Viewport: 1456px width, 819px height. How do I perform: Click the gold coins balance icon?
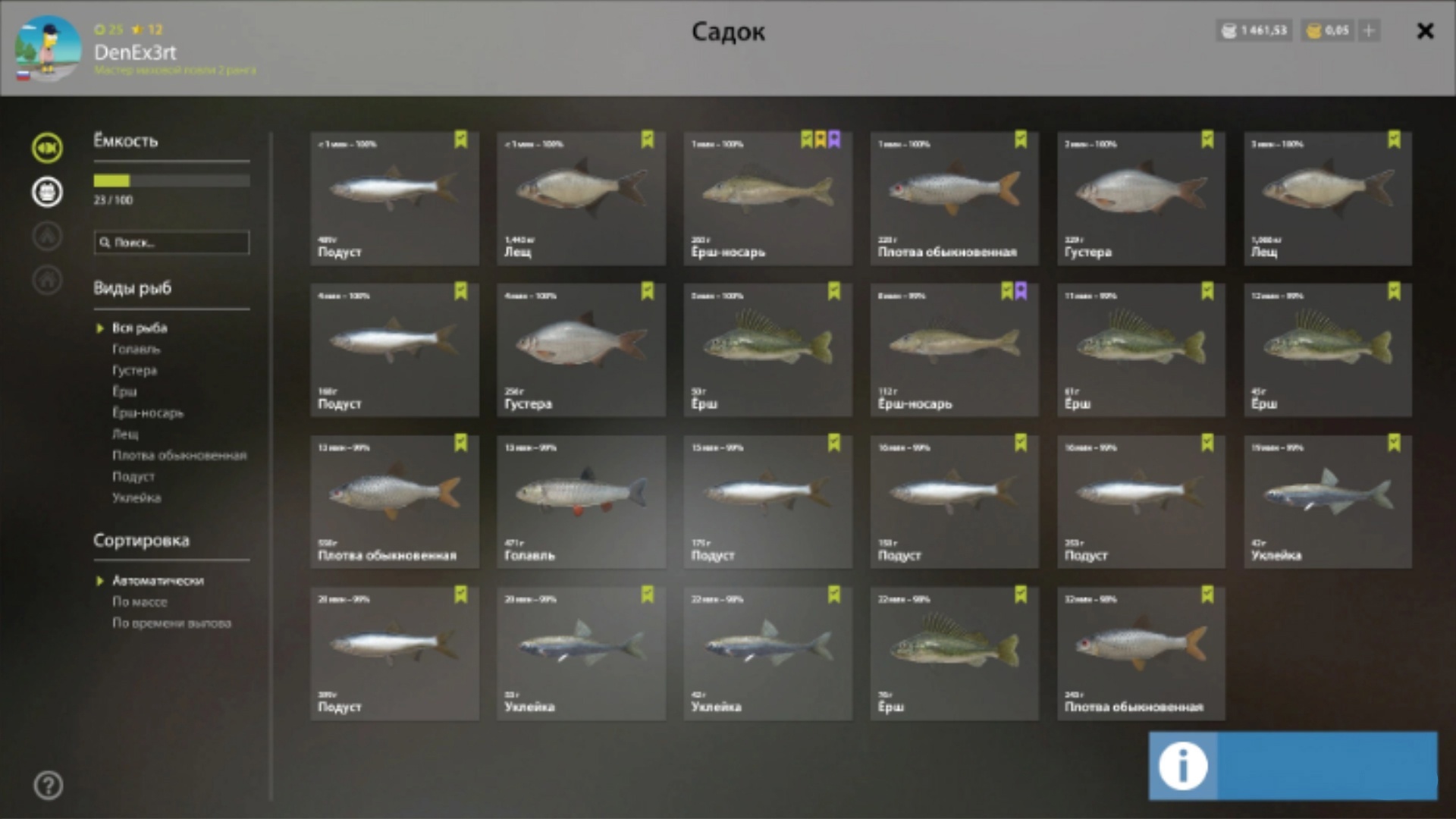(x=1314, y=31)
